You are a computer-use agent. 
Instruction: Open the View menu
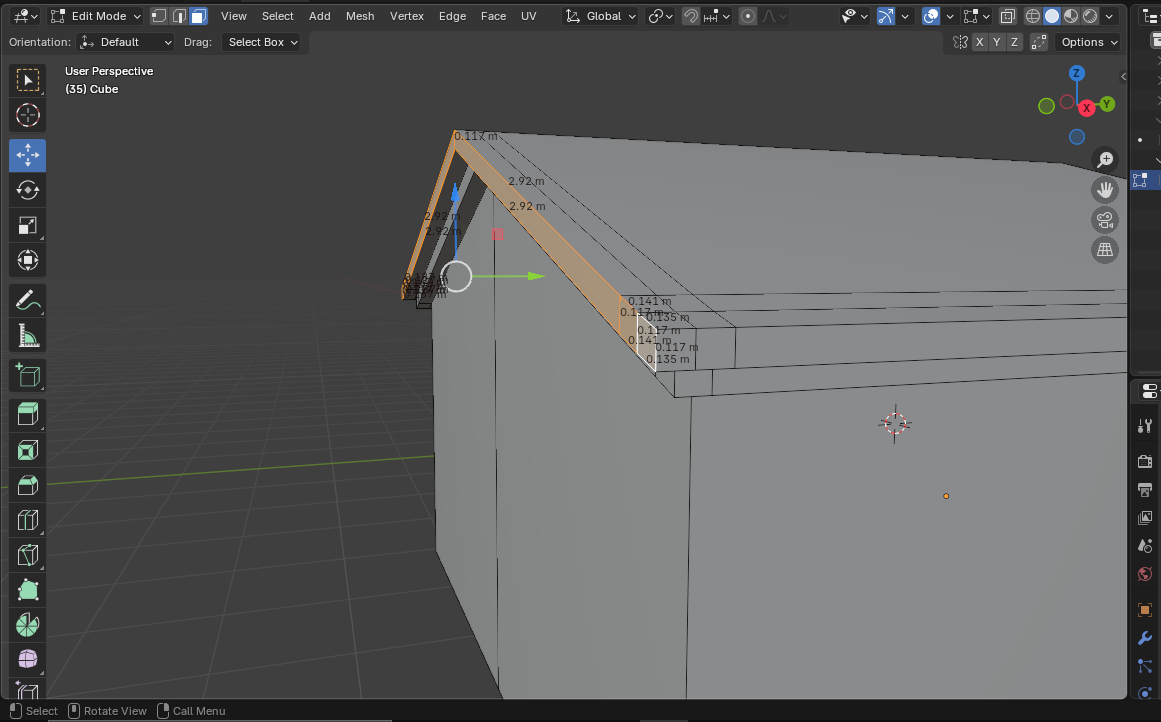pos(233,16)
